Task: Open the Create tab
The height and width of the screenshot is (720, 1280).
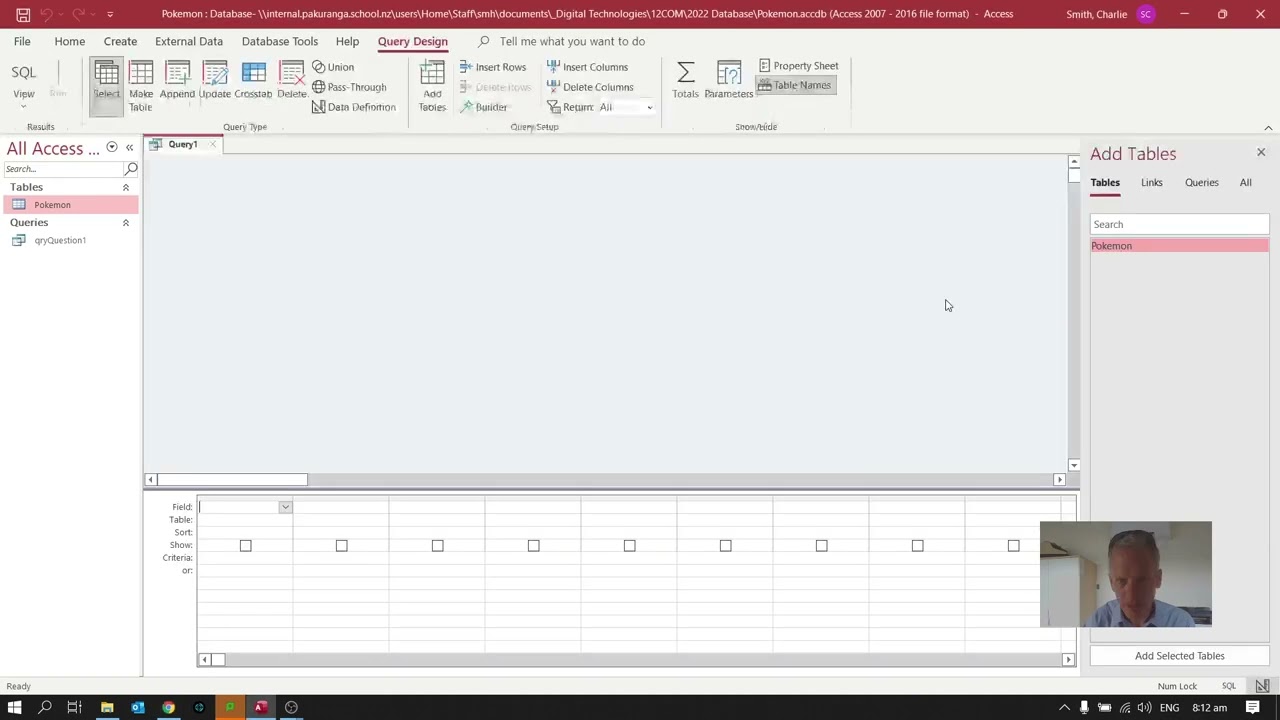Action: (120, 41)
